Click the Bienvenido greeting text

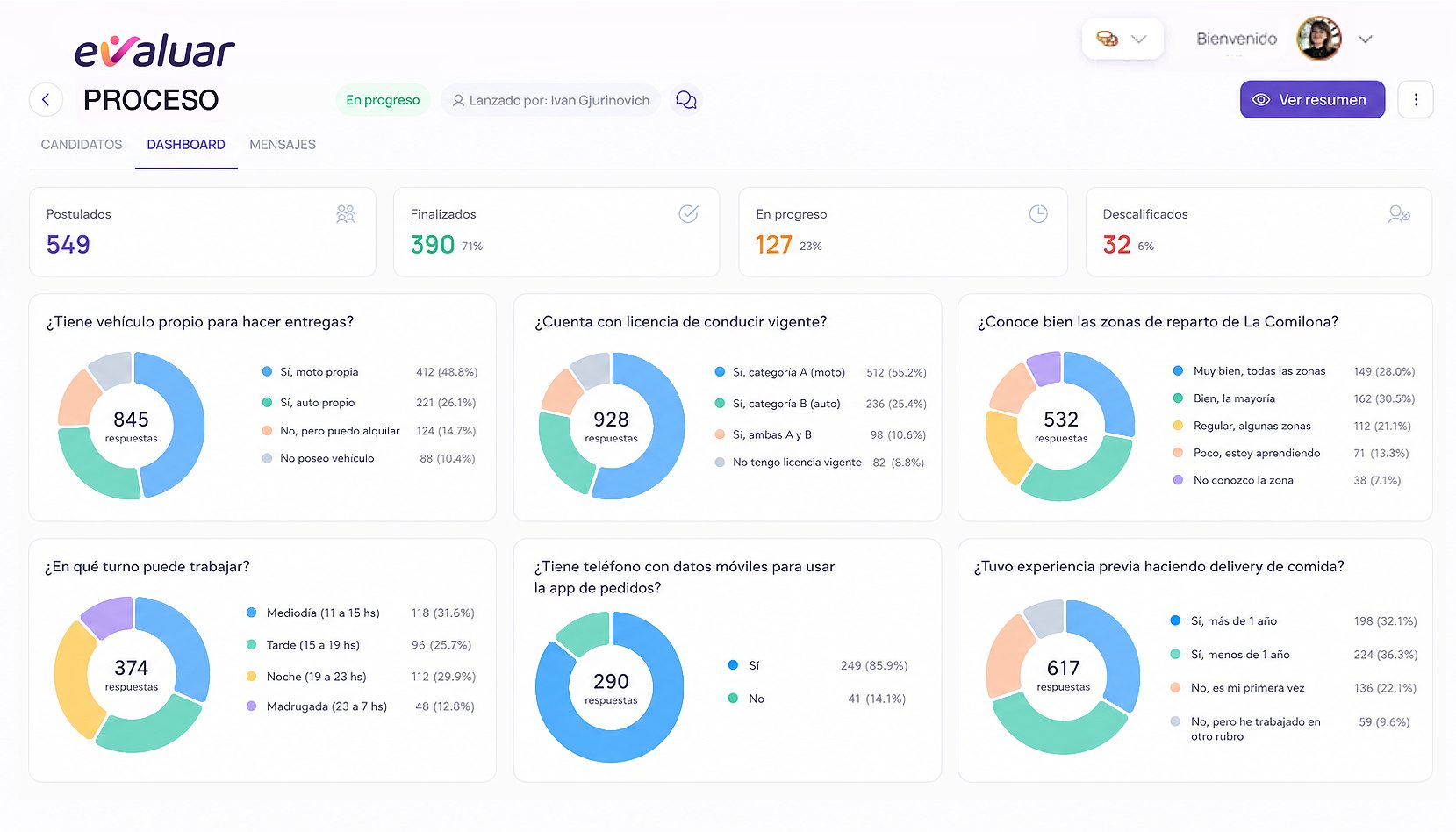1237,39
